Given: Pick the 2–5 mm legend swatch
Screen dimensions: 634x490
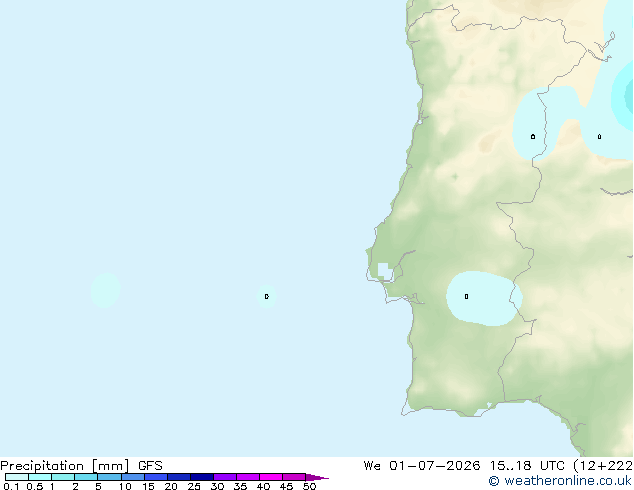Looking at the screenshot, I should click(86, 477).
